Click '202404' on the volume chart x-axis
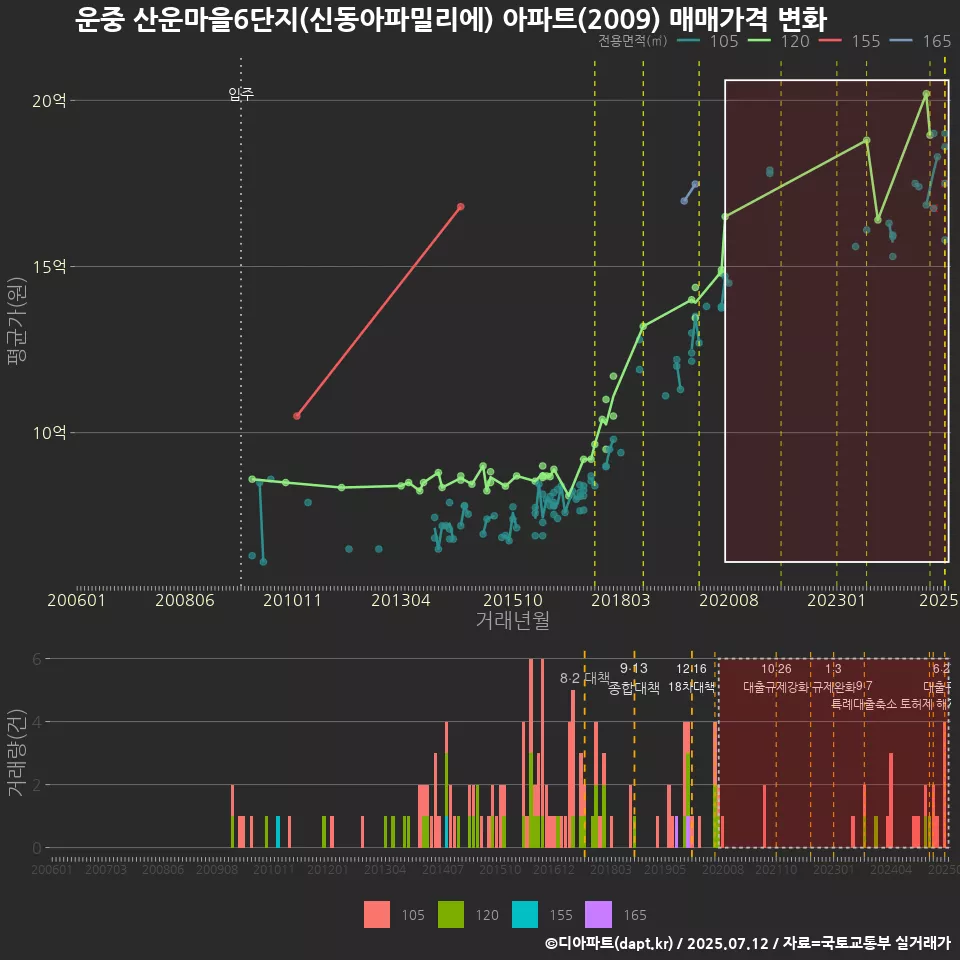 [891, 869]
